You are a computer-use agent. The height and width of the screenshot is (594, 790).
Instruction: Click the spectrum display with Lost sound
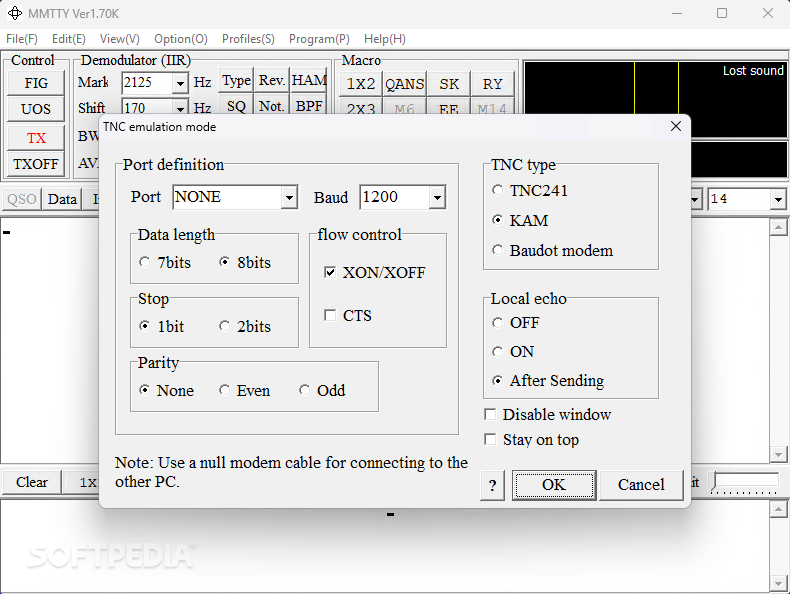click(x=655, y=99)
